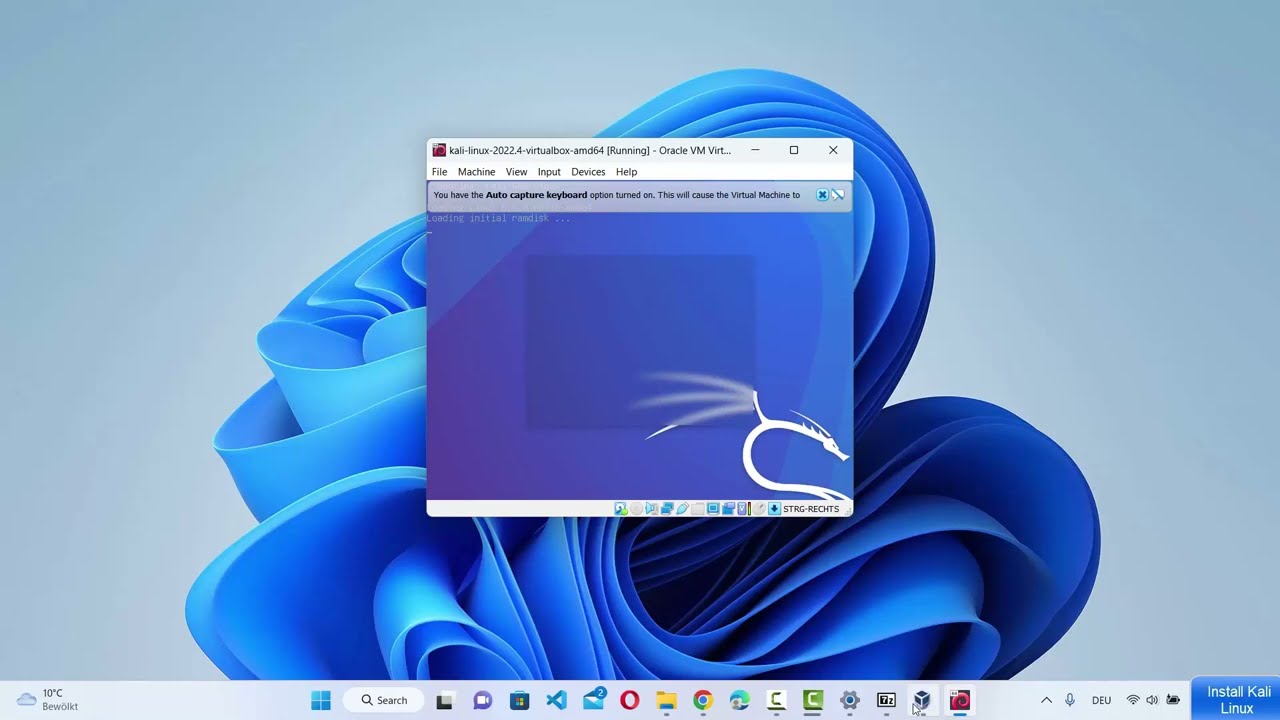Click the hard disk activity status icon
Screen dimensions: 1280x720
point(621,509)
